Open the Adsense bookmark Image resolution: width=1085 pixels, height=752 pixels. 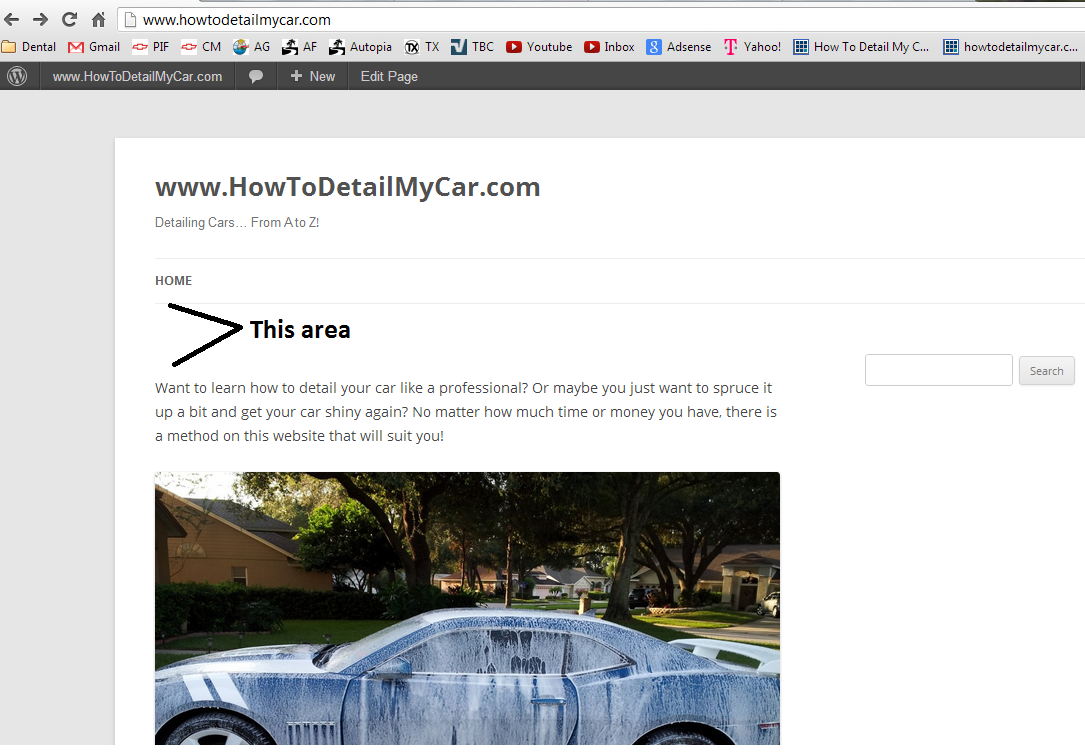coord(679,46)
